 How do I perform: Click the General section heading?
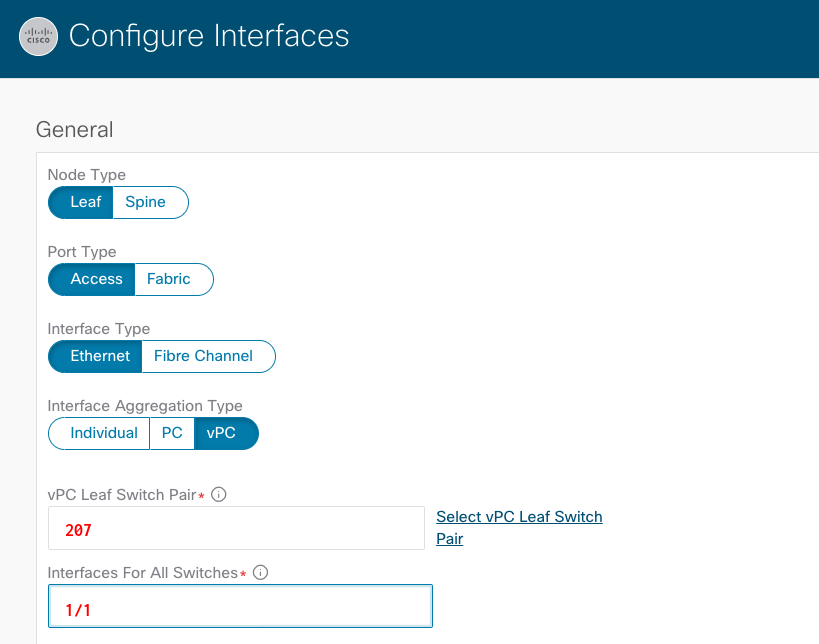coord(74,130)
